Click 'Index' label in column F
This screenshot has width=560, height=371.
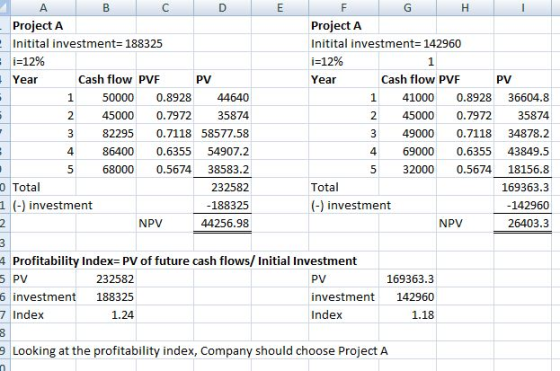(x=326, y=315)
